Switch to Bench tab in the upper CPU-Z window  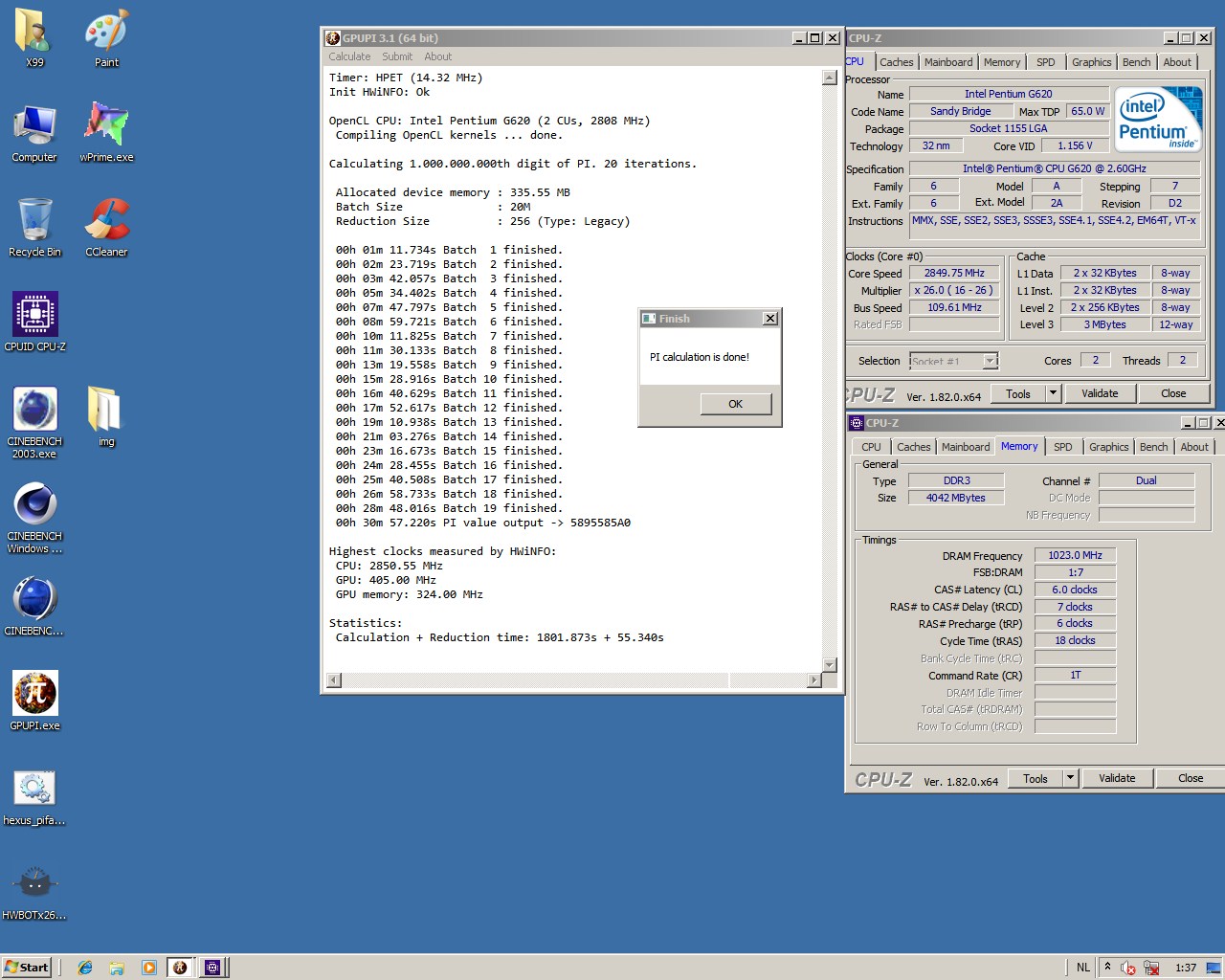[1137, 62]
